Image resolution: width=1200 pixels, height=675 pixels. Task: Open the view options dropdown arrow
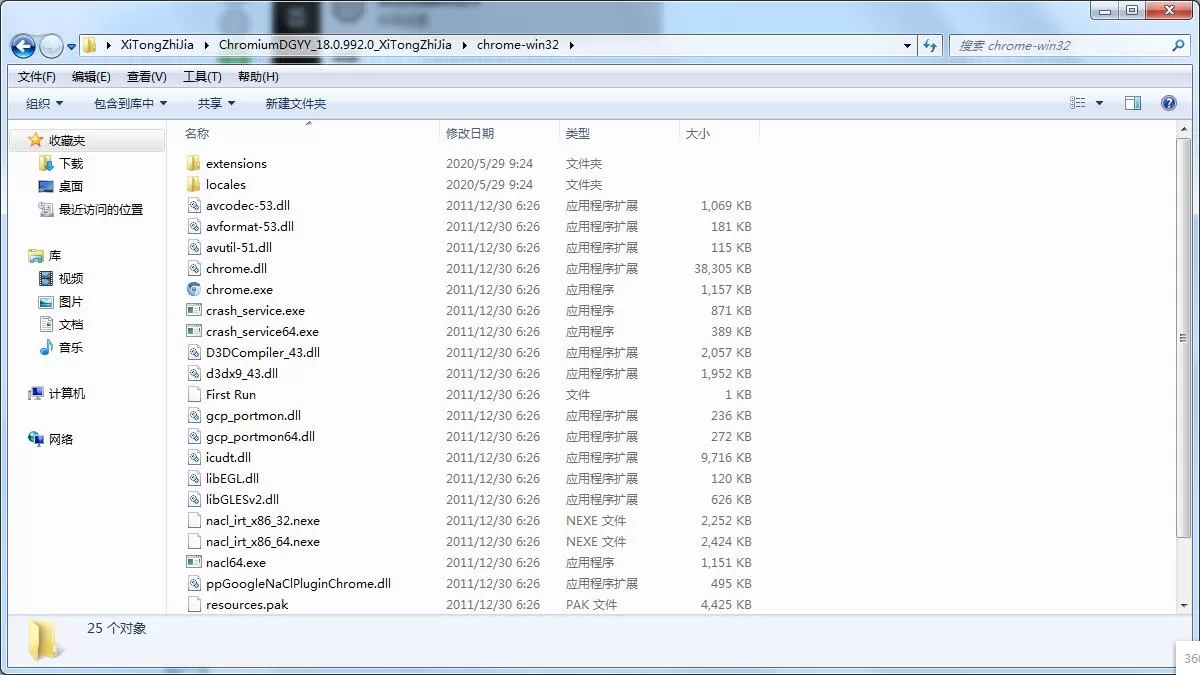click(x=1099, y=103)
